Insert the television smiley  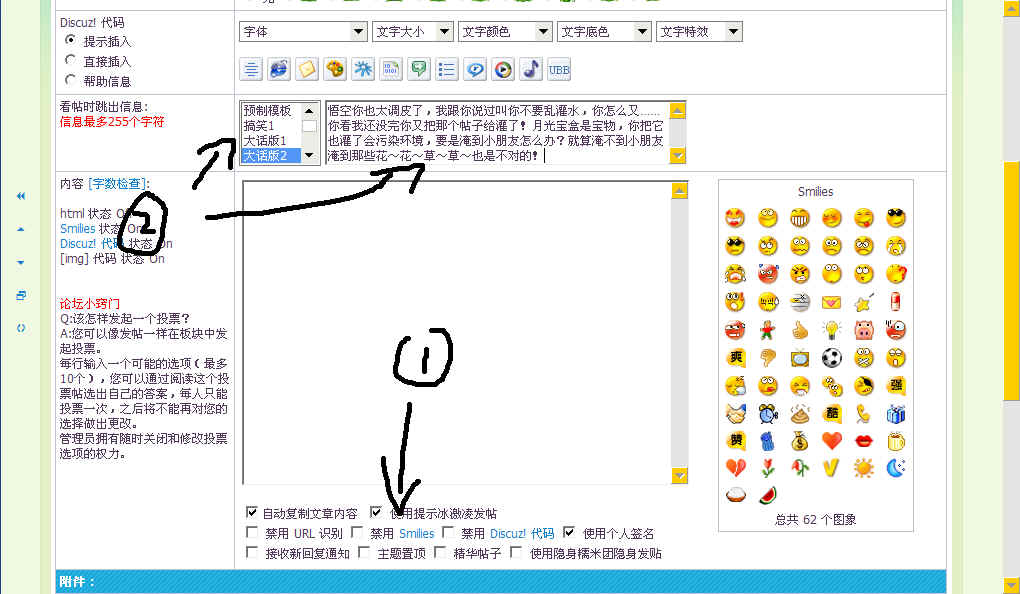799,357
